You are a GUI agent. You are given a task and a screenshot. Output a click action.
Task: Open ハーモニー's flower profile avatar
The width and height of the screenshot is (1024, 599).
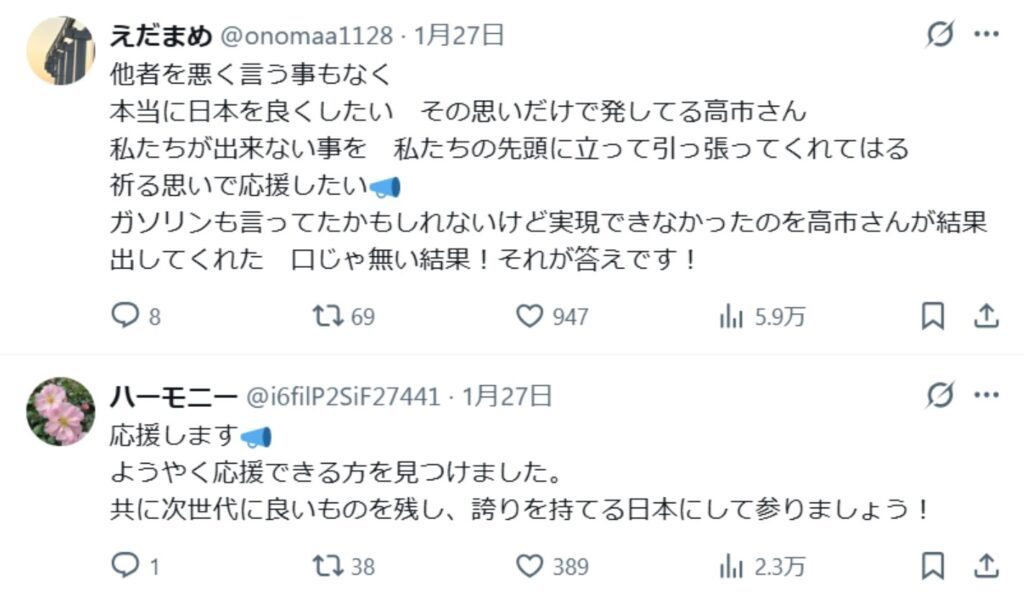(x=60, y=411)
